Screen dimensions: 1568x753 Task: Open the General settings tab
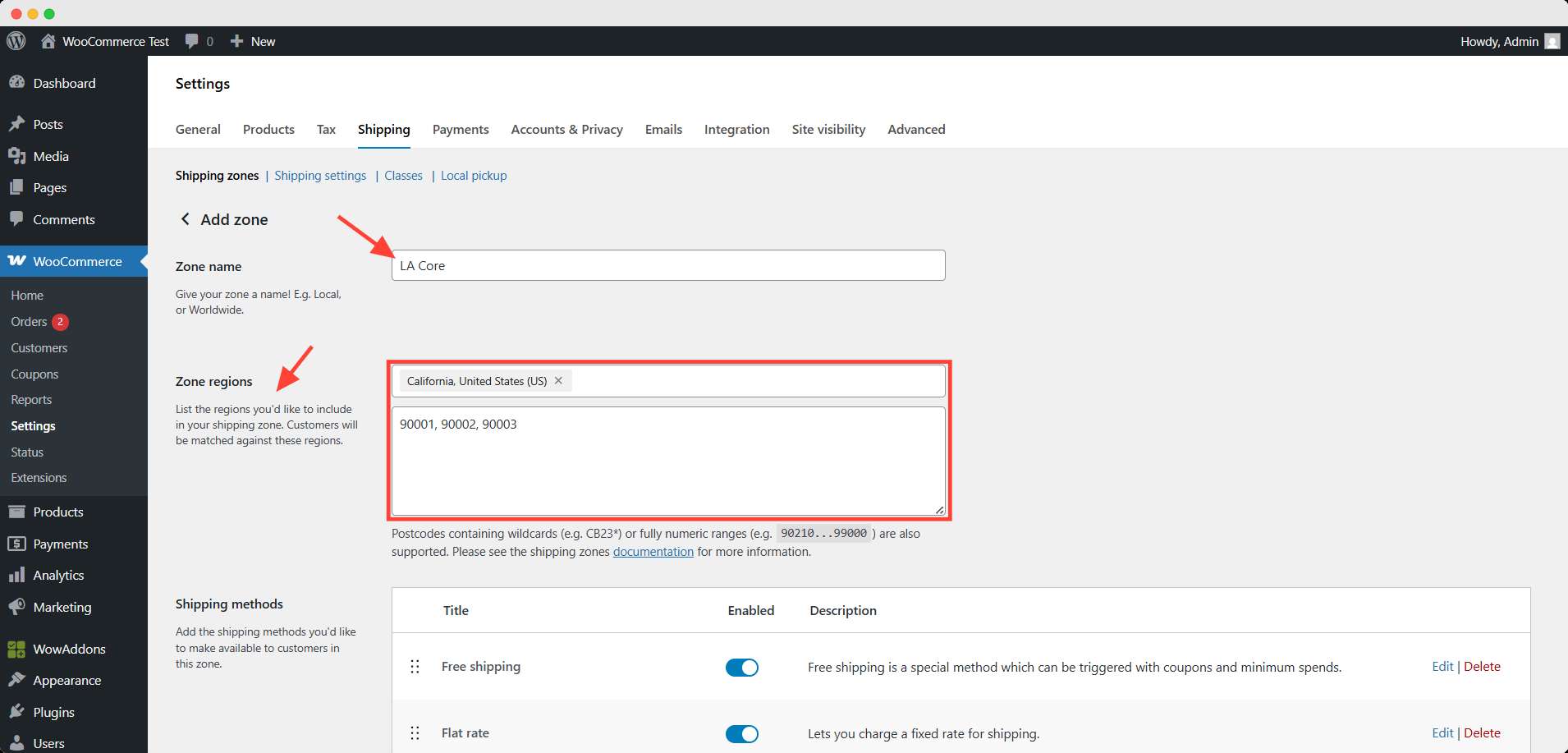[198, 129]
